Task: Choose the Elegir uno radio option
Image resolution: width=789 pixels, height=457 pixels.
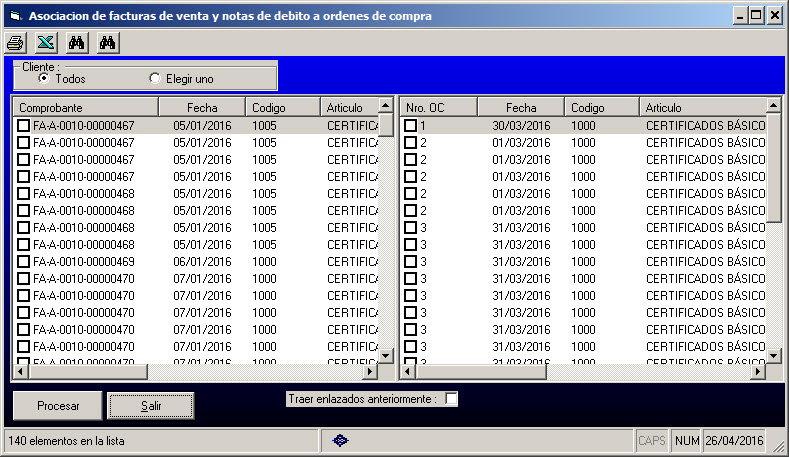Action: pos(154,78)
